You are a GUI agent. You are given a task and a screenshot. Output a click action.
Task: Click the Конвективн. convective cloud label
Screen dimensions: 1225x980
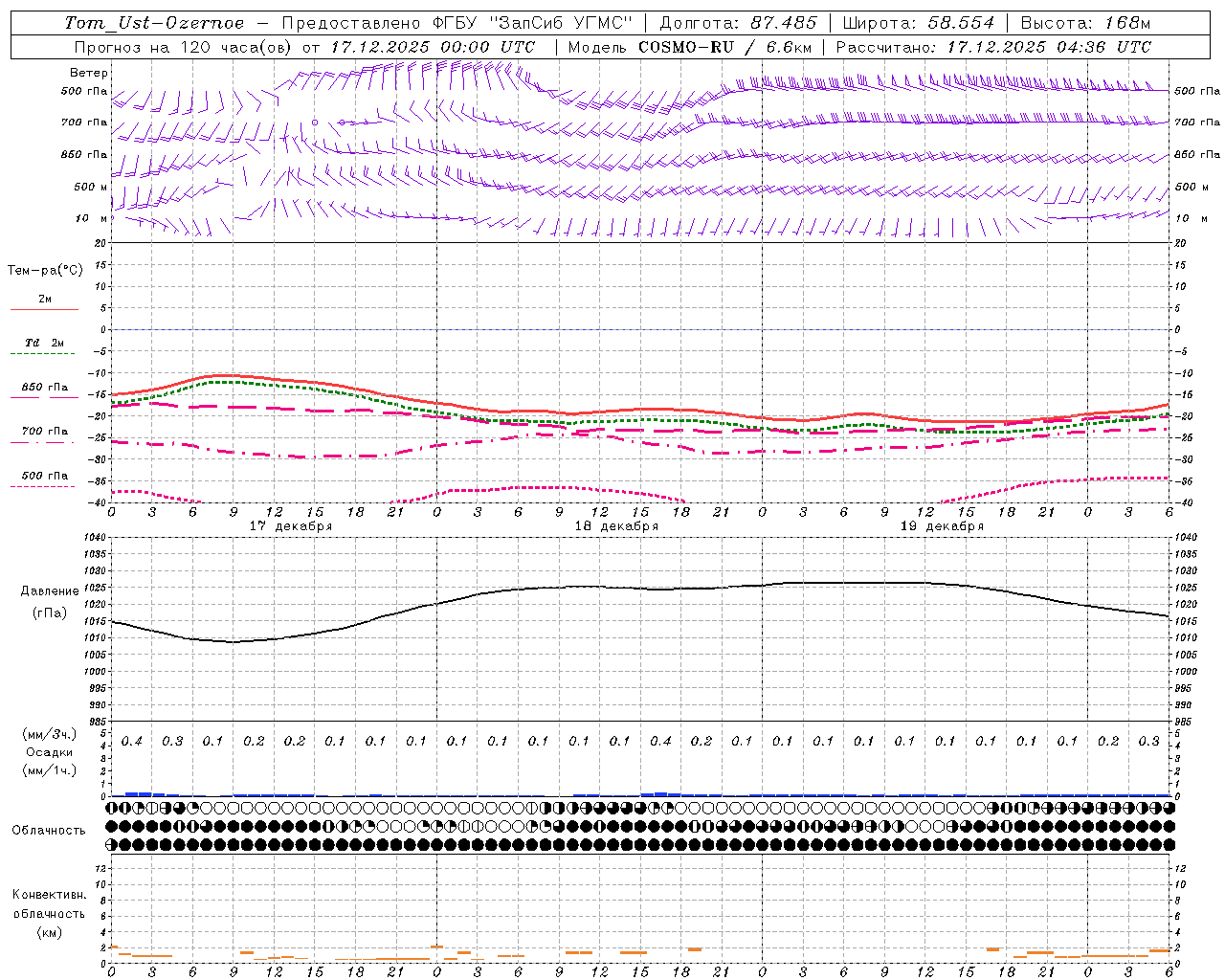(49, 895)
